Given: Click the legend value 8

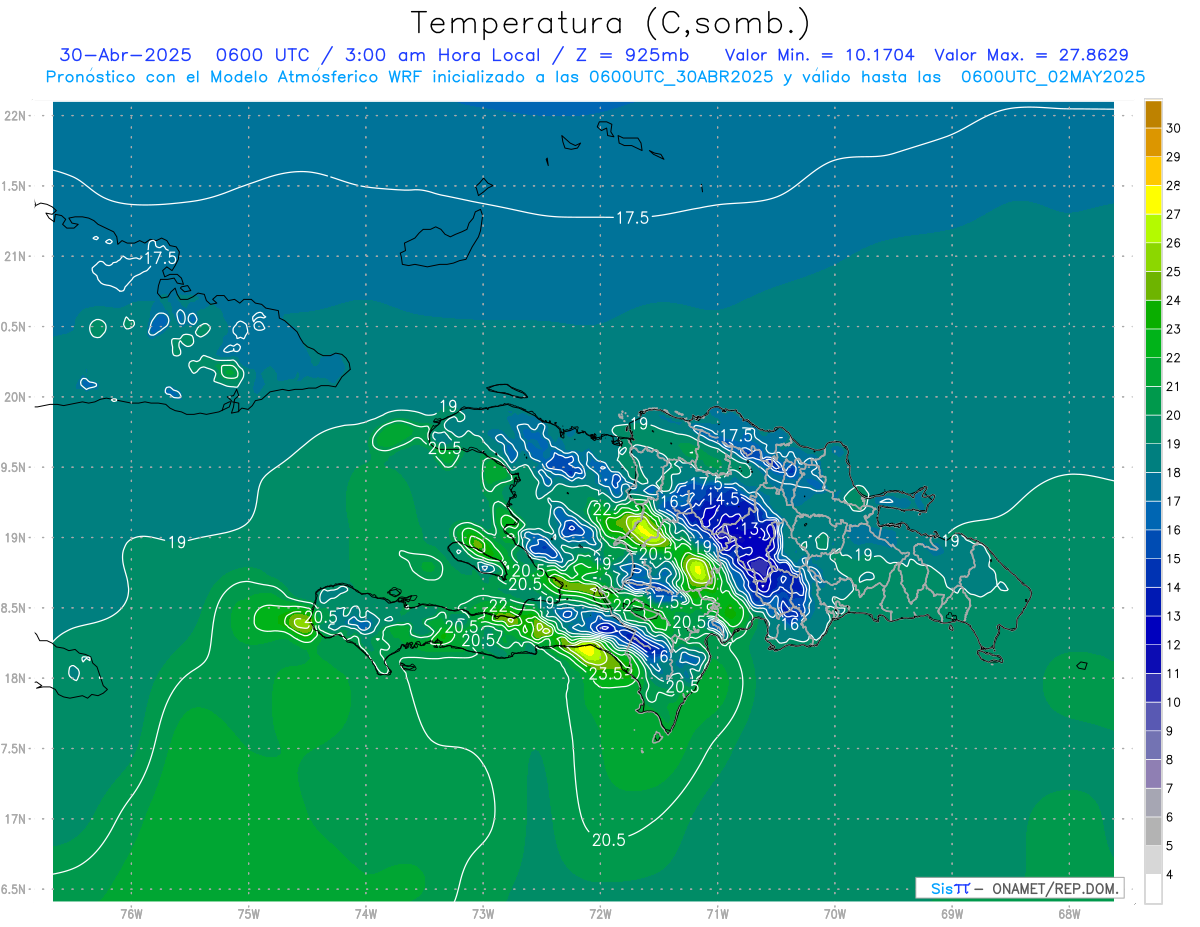Looking at the screenshot, I should pyautogui.click(x=1172, y=760).
